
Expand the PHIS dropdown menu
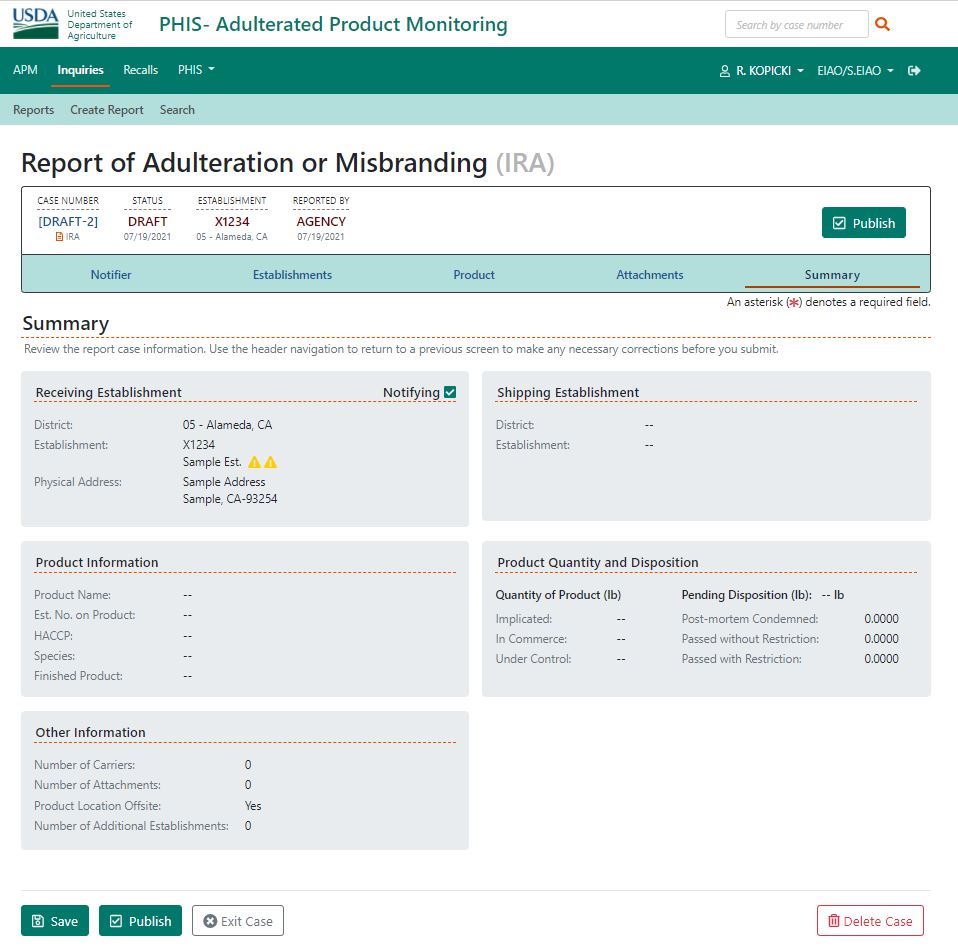pos(196,70)
